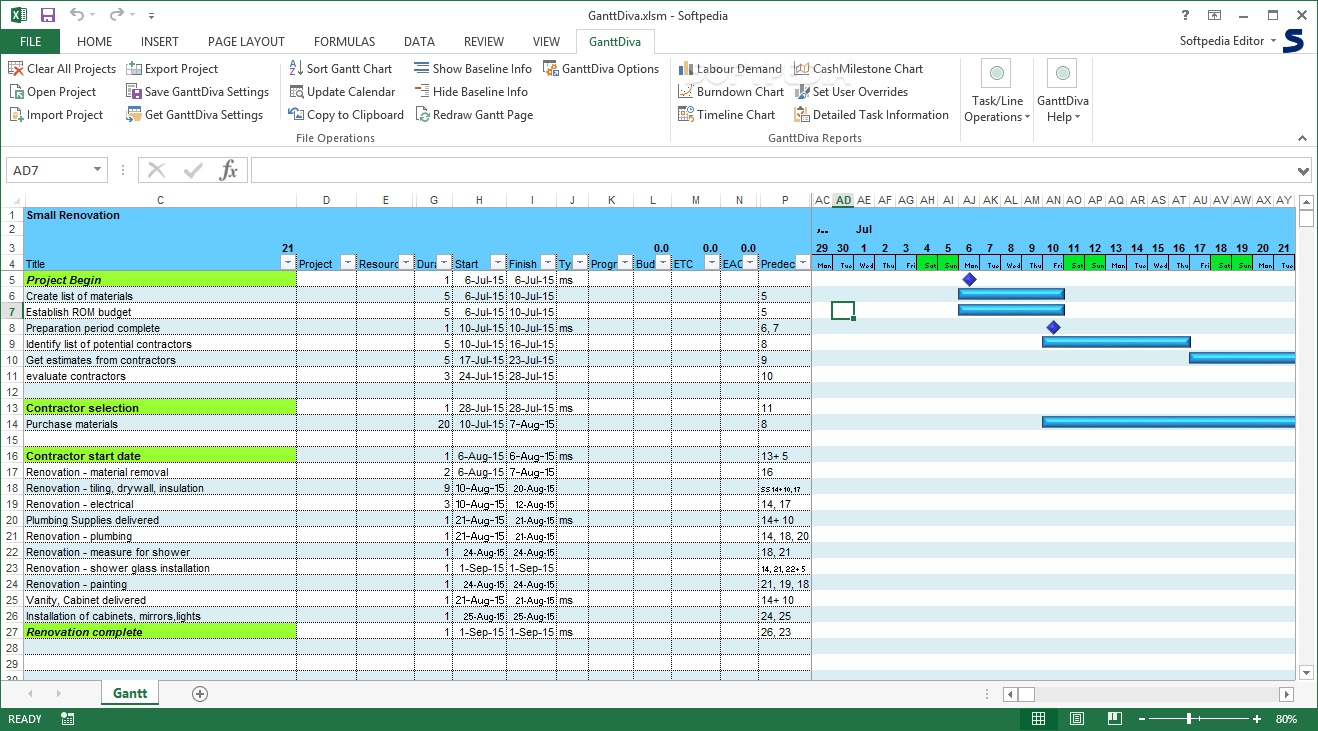Open Detailed Task Information
The width and height of the screenshot is (1318, 731).
(872, 115)
